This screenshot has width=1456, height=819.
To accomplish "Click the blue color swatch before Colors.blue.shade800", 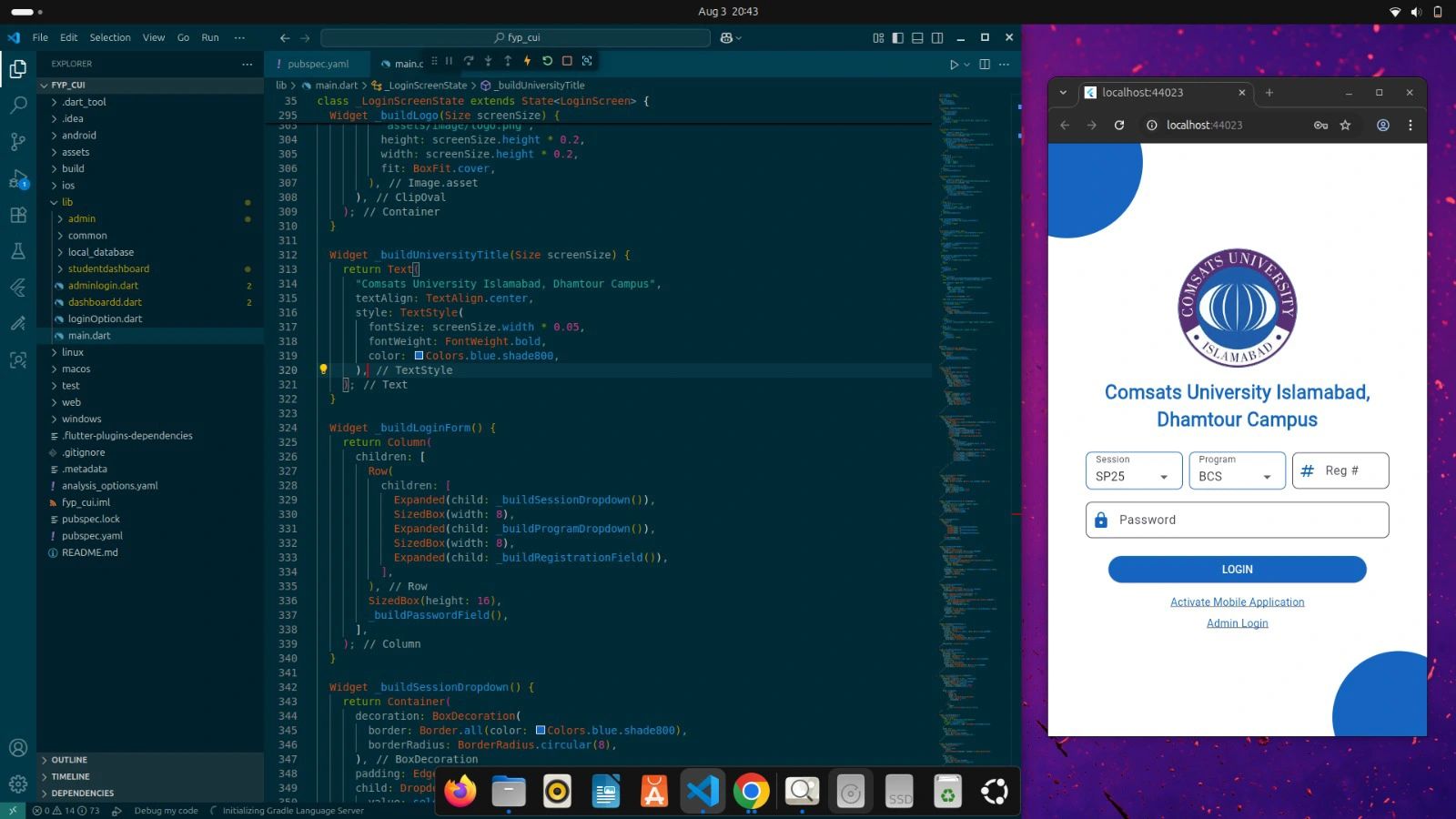I will click(419, 356).
